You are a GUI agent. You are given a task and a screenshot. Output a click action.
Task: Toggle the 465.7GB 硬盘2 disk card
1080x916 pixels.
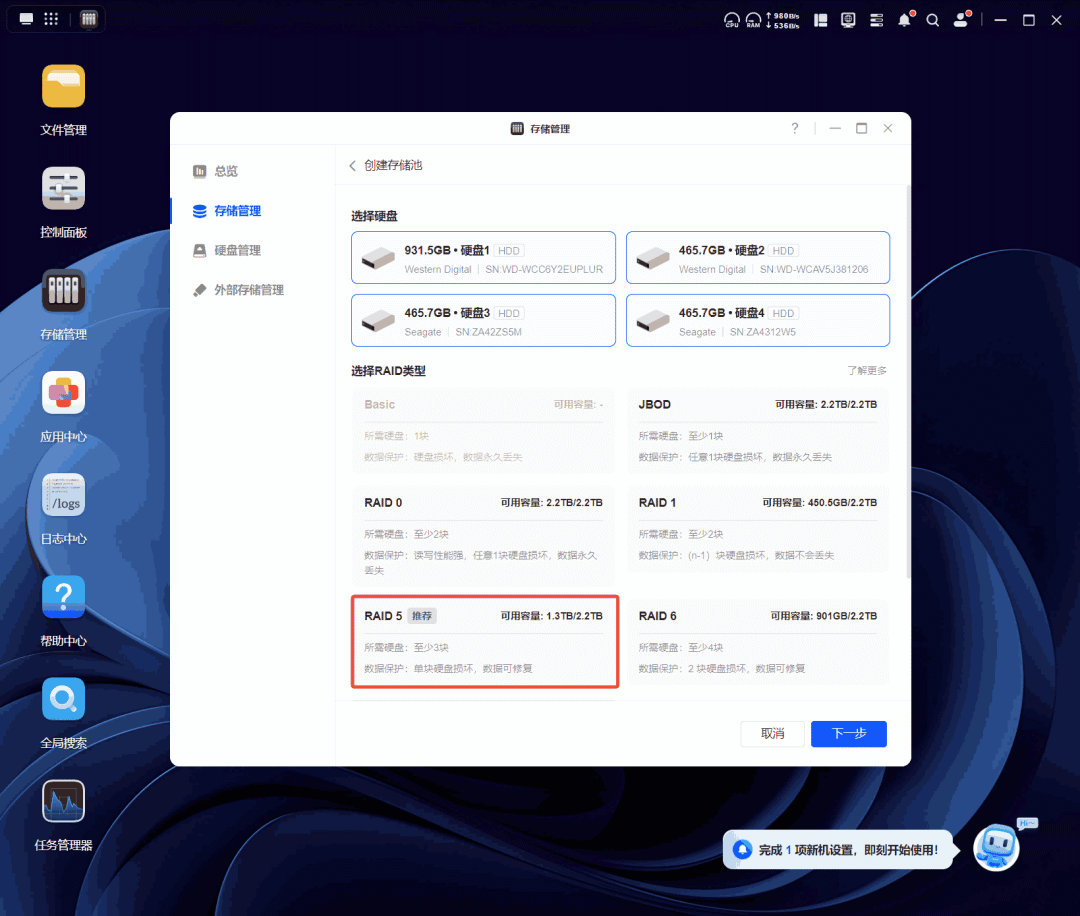point(758,258)
